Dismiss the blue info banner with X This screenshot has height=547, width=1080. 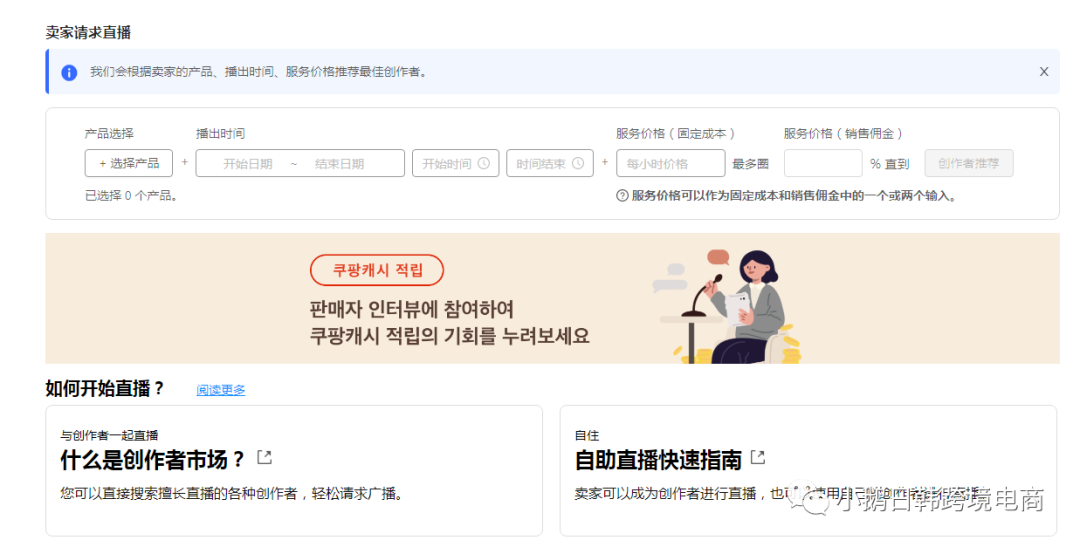coord(1043,72)
